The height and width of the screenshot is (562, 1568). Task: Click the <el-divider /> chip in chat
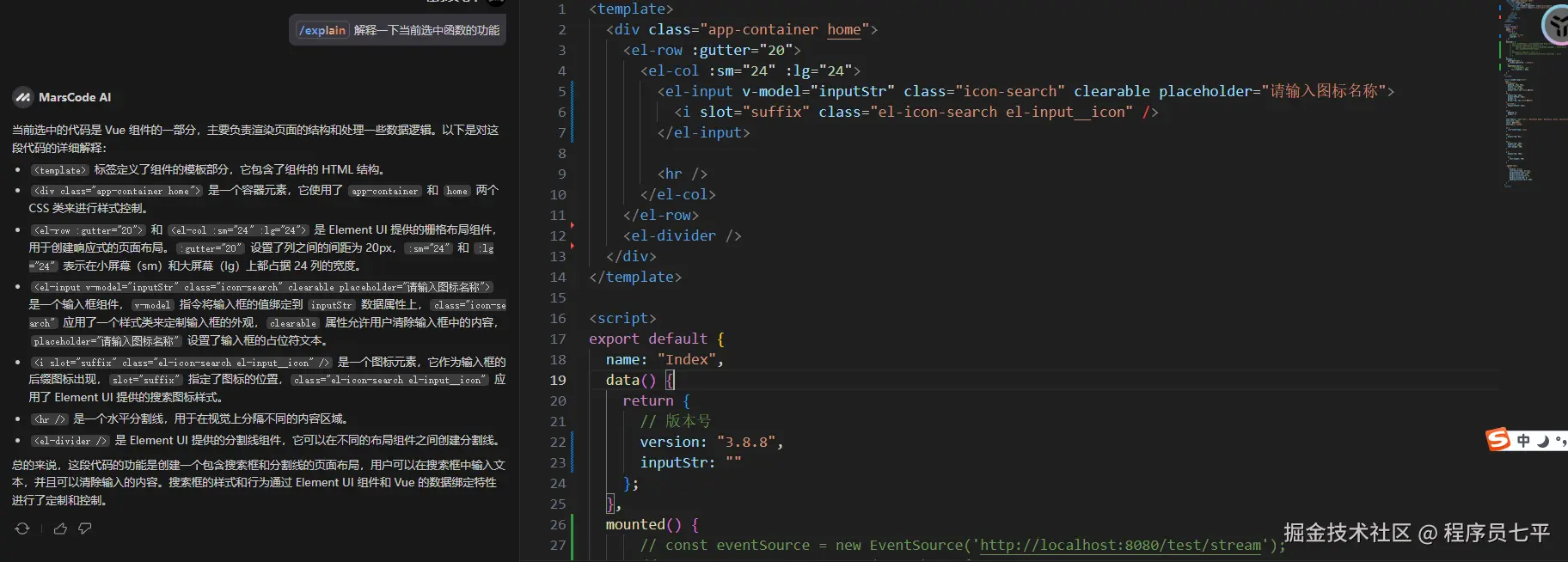pyautogui.click(x=70, y=441)
